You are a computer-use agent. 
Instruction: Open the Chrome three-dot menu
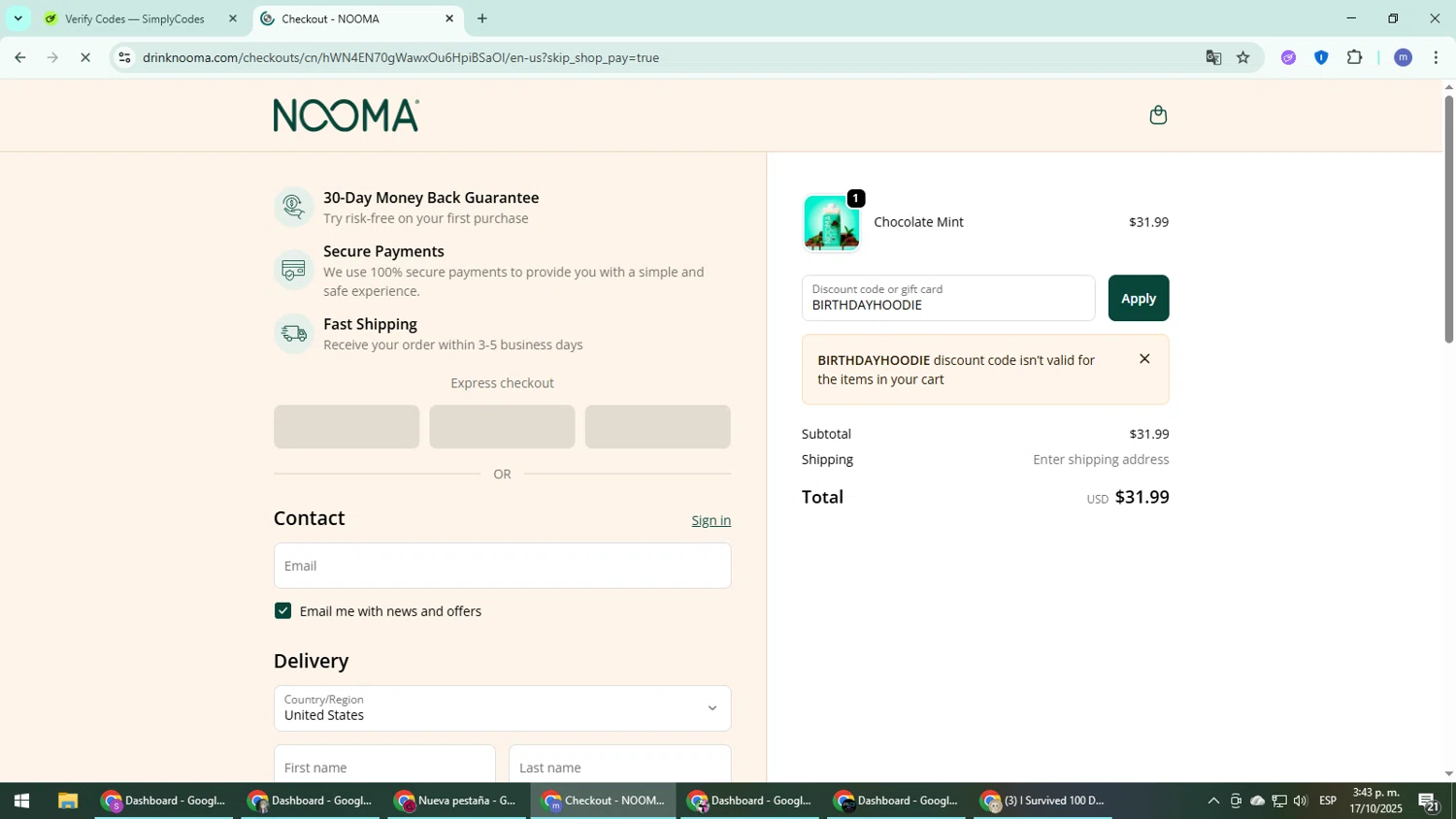click(1436, 57)
